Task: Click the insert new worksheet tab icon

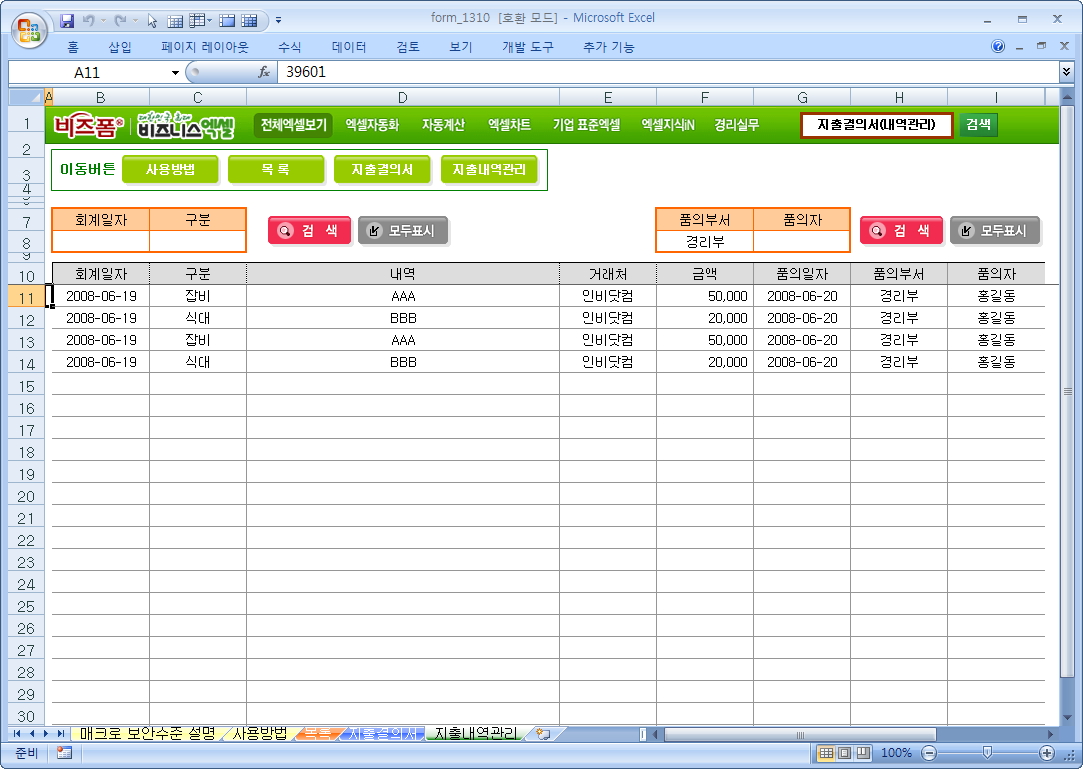Action: coord(543,734)
